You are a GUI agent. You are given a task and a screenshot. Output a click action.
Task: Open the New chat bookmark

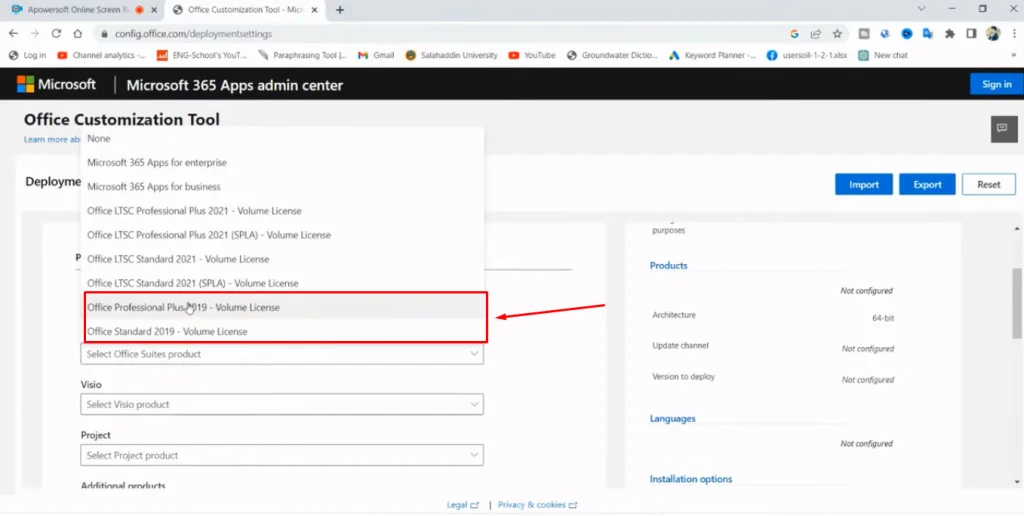(x=883, y=56)
